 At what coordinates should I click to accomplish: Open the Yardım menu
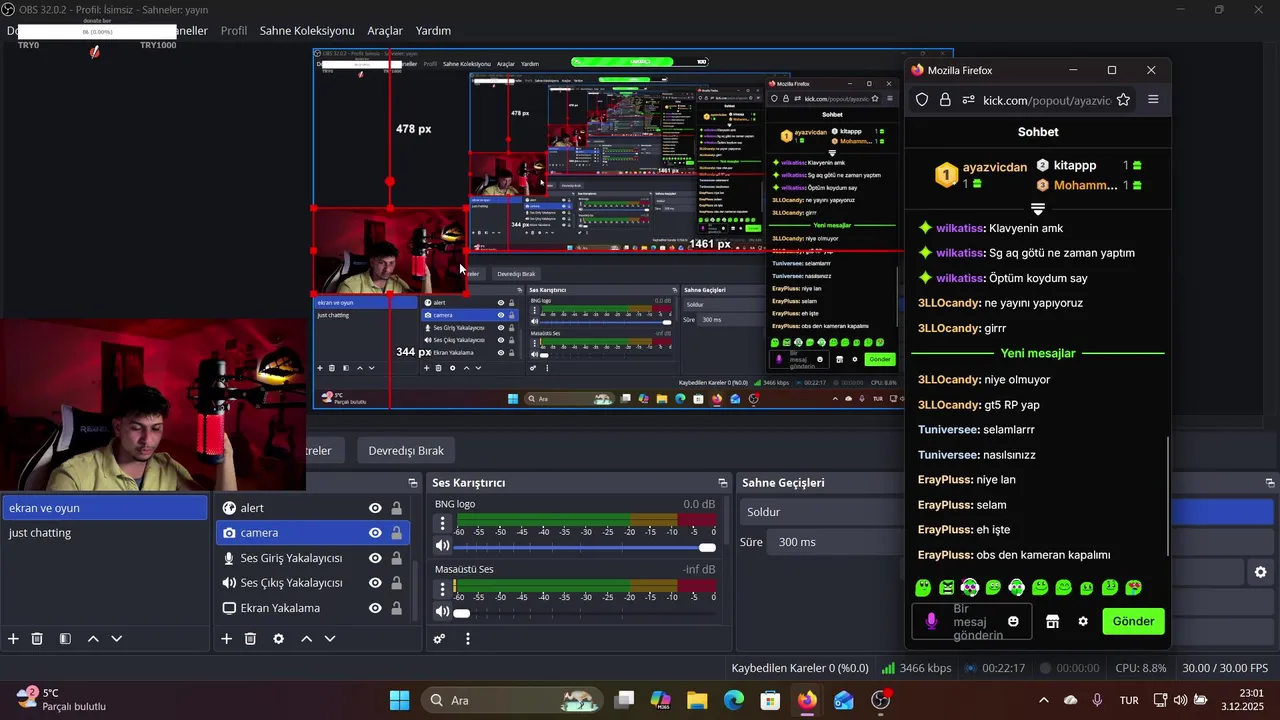(433, 31)
